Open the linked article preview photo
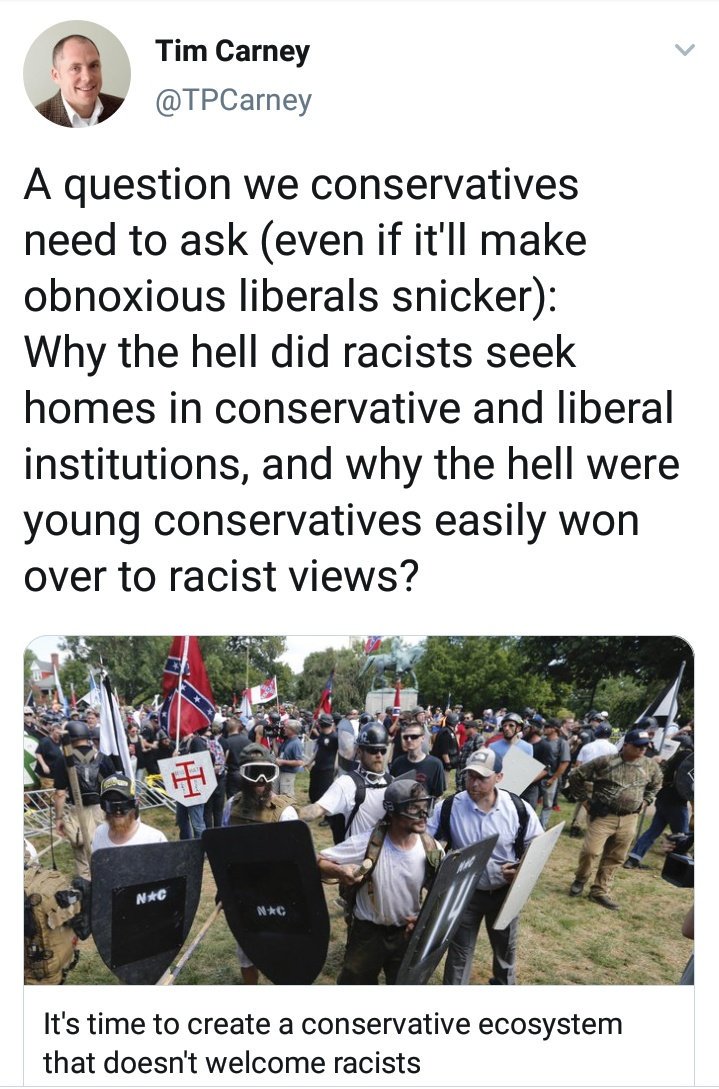This screenshot has height=1089, width=719. tap(359, 810)
